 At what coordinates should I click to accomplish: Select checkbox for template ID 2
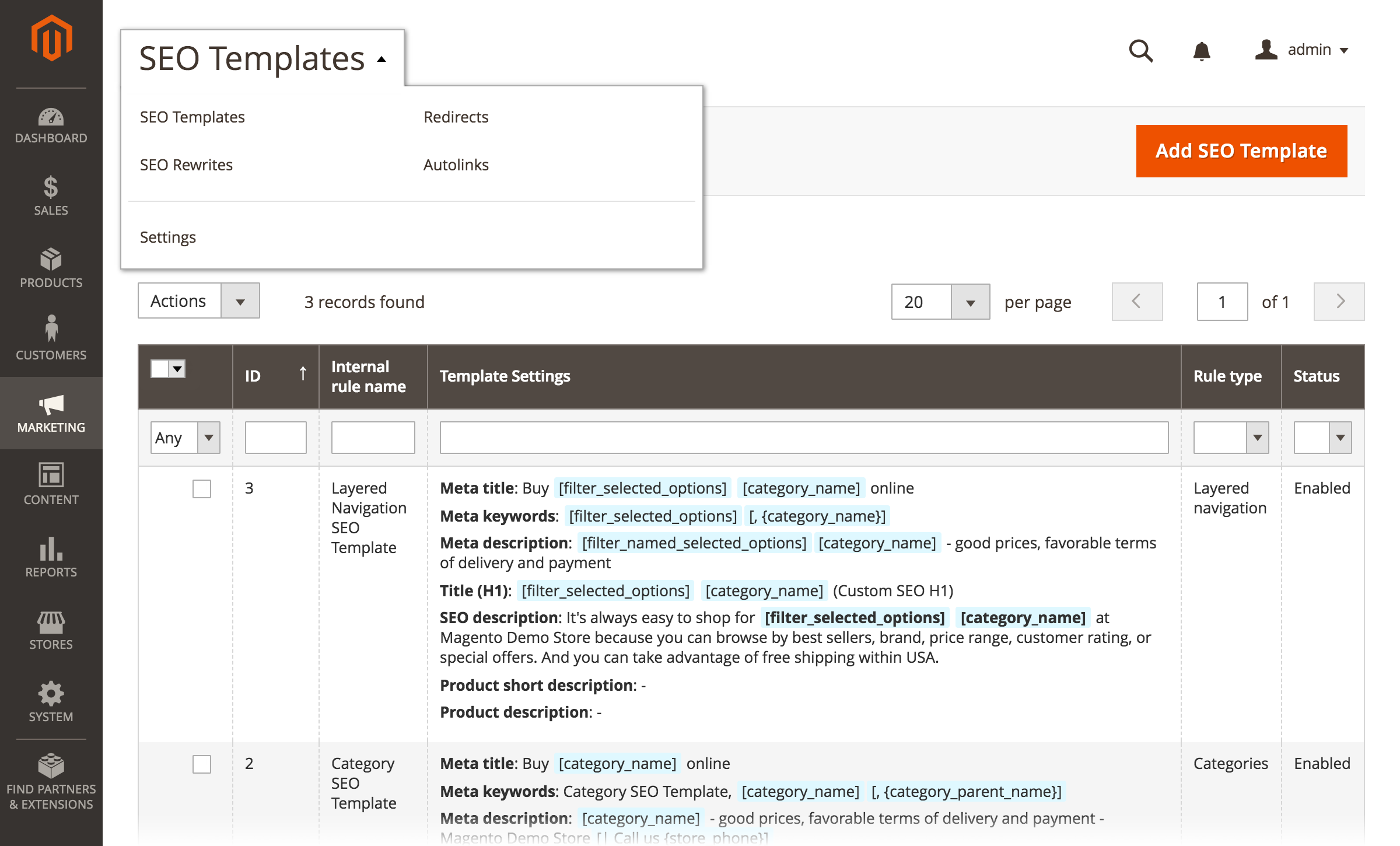[x=202, y=764]
